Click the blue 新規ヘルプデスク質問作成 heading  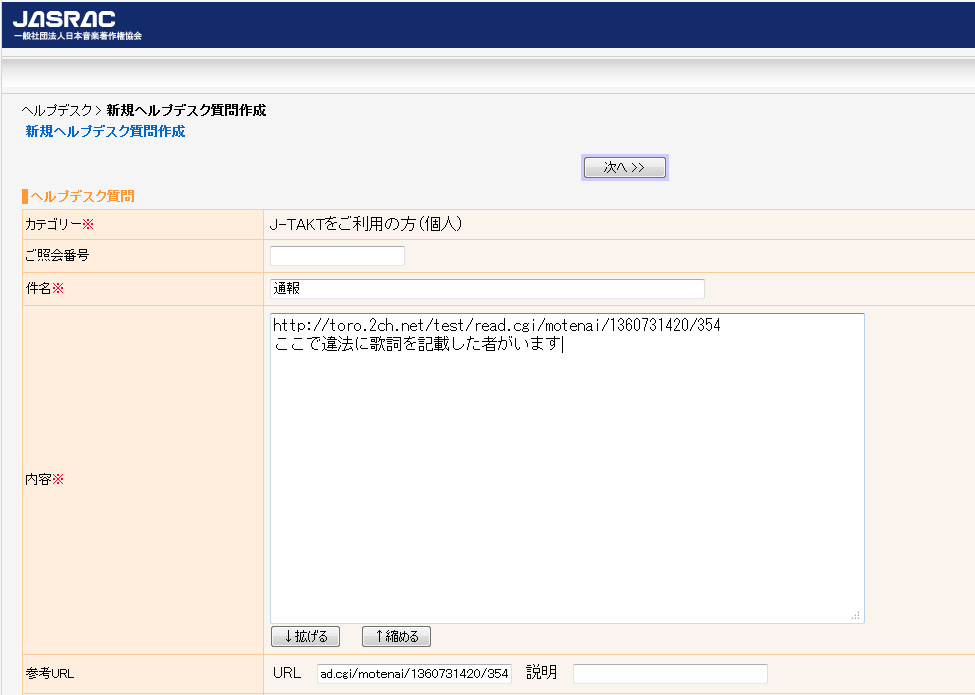coord(105,131)
